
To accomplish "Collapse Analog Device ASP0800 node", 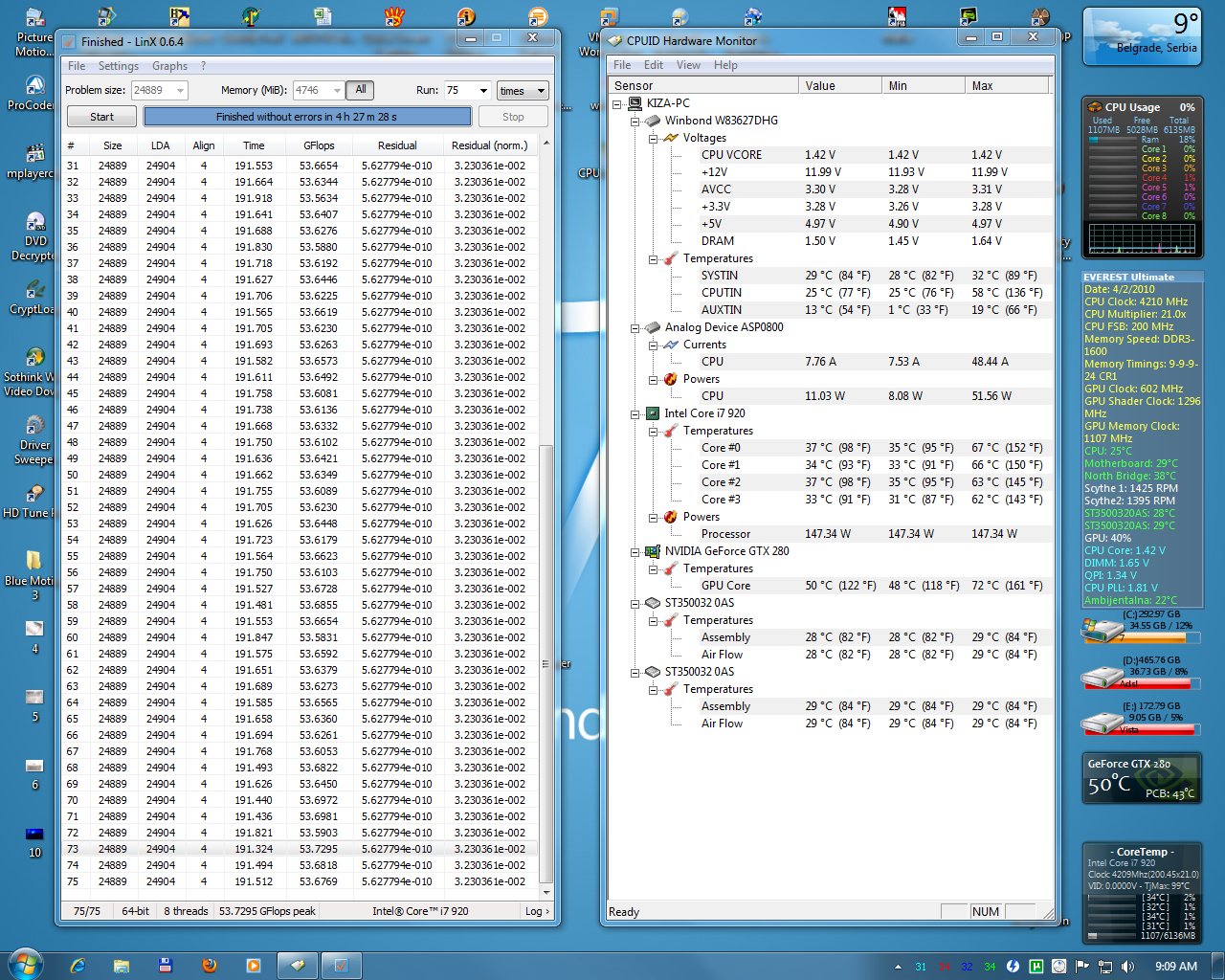I will click(x=635, y=327).
